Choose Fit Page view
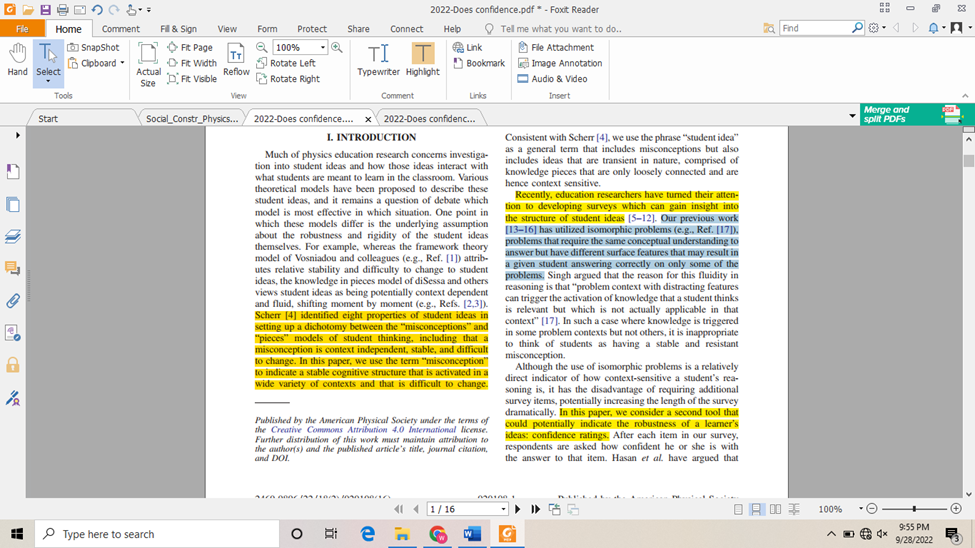 tap(190, 47)
